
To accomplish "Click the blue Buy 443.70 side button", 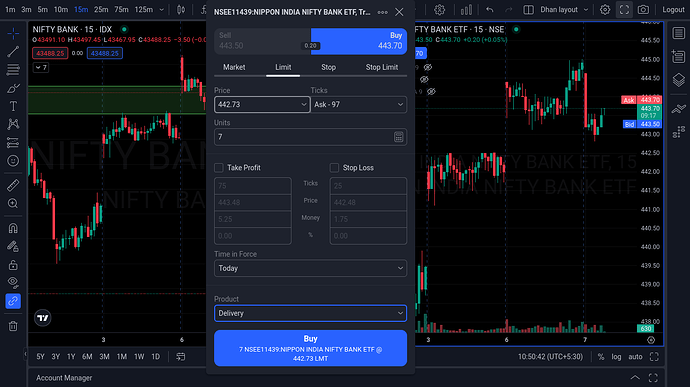I will (x=359, y=41).
